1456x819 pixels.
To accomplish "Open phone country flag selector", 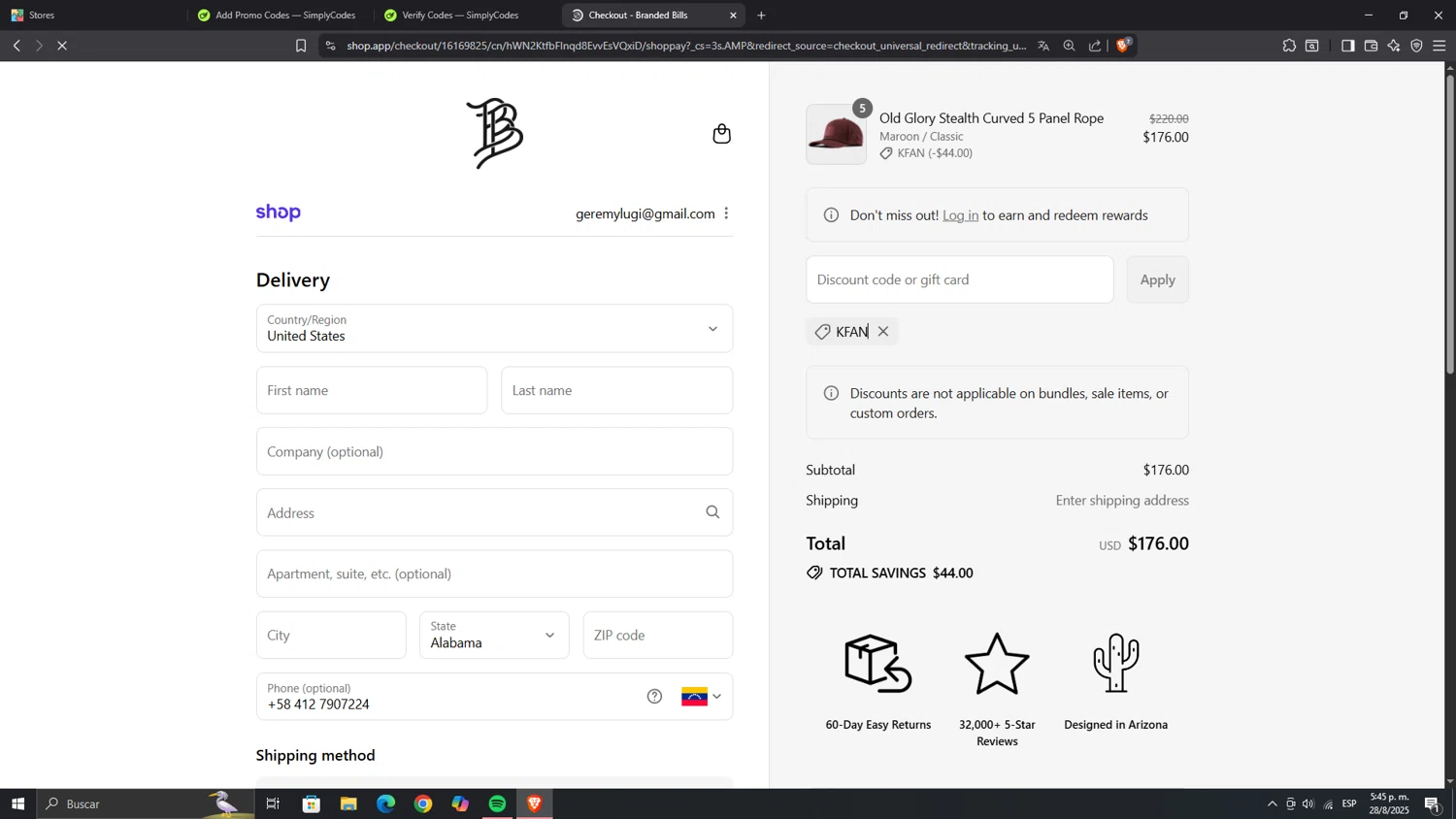I will click(701, 697).
